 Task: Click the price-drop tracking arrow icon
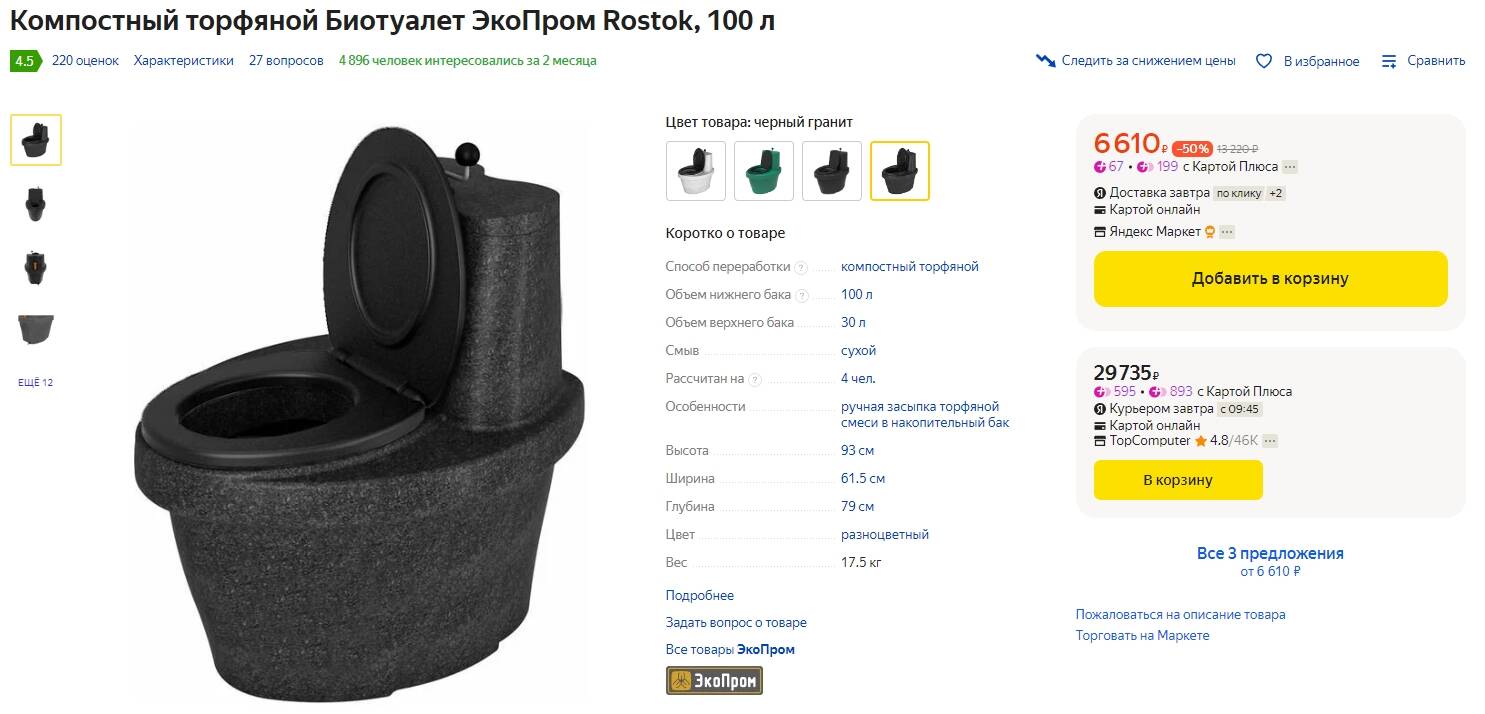pyautogui.click(x=1046, y=61)
